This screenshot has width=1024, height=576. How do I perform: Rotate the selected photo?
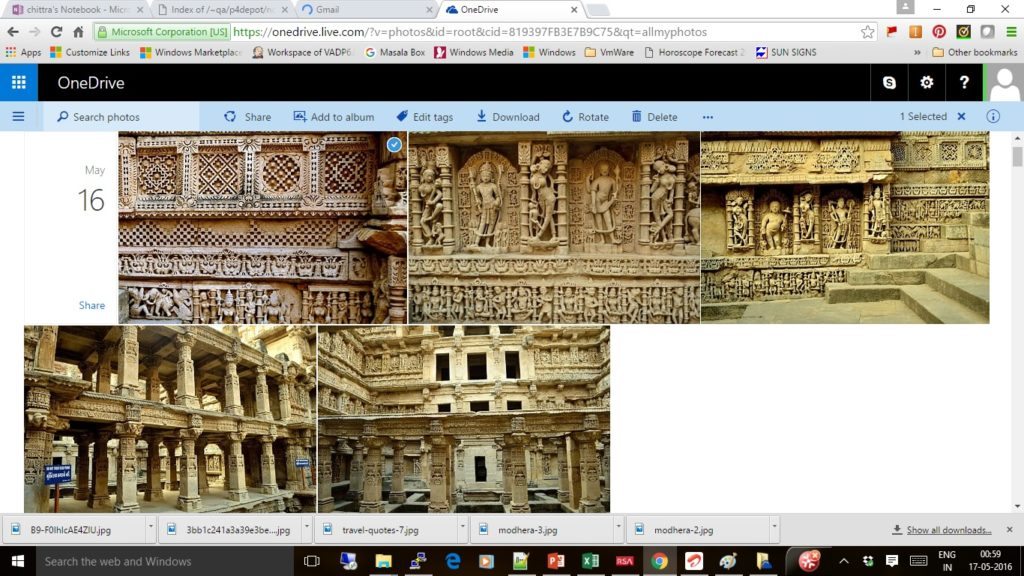(585, 117)
